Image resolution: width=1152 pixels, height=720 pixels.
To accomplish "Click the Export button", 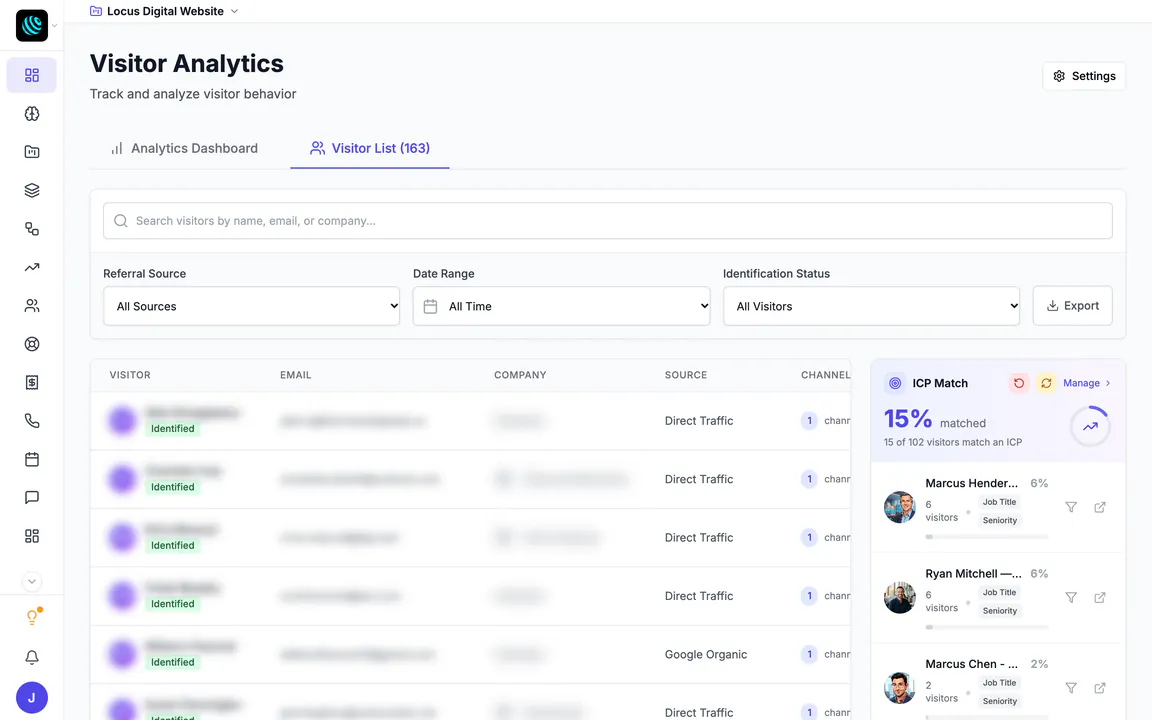I will coord(1072,306).
